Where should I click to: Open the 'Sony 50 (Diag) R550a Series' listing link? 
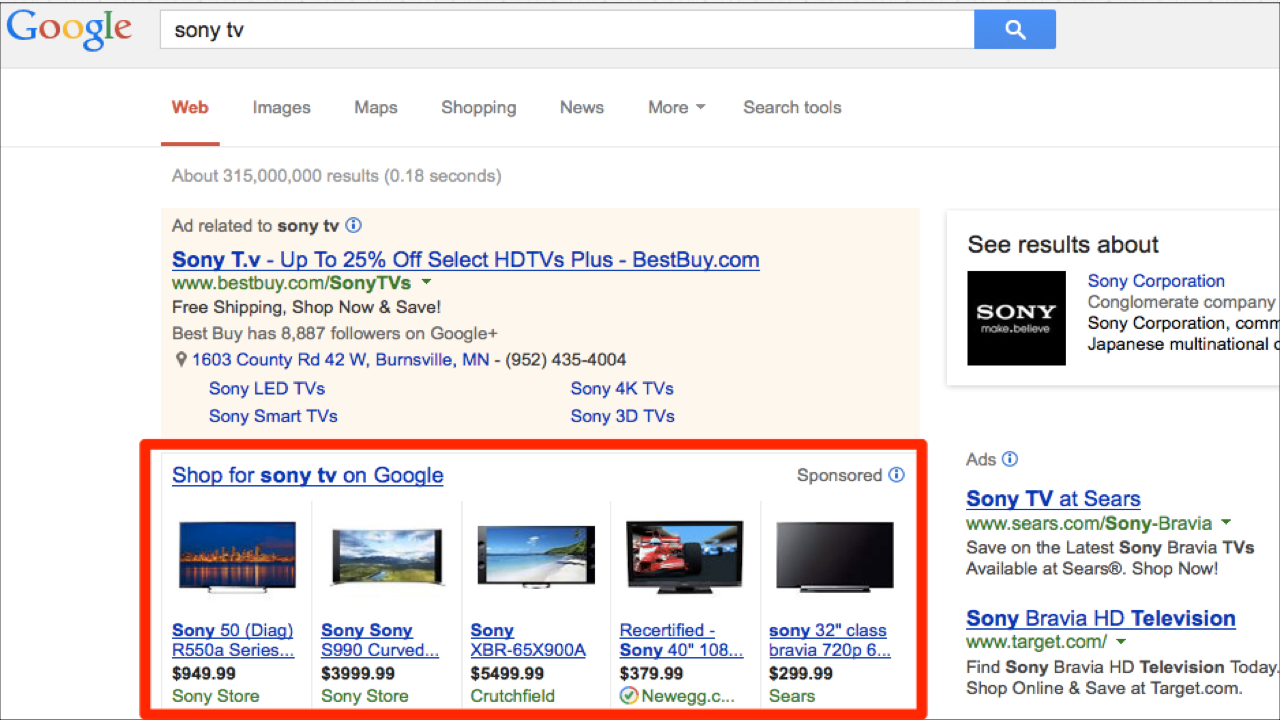pos(233,640)
